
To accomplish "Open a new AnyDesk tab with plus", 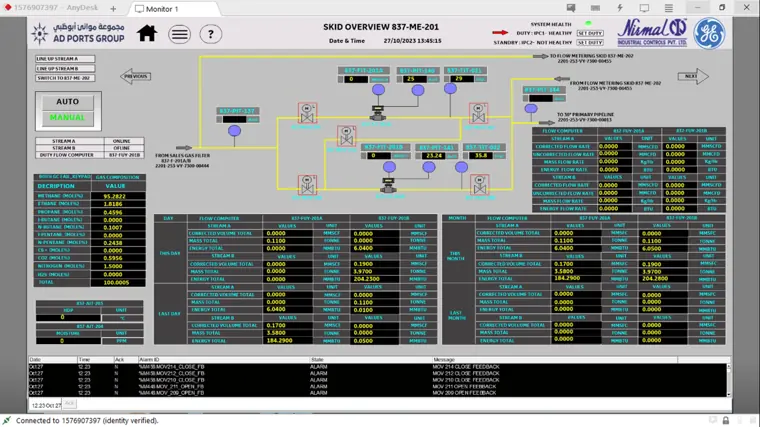I will pyautogui.click(x=113, y=8).
